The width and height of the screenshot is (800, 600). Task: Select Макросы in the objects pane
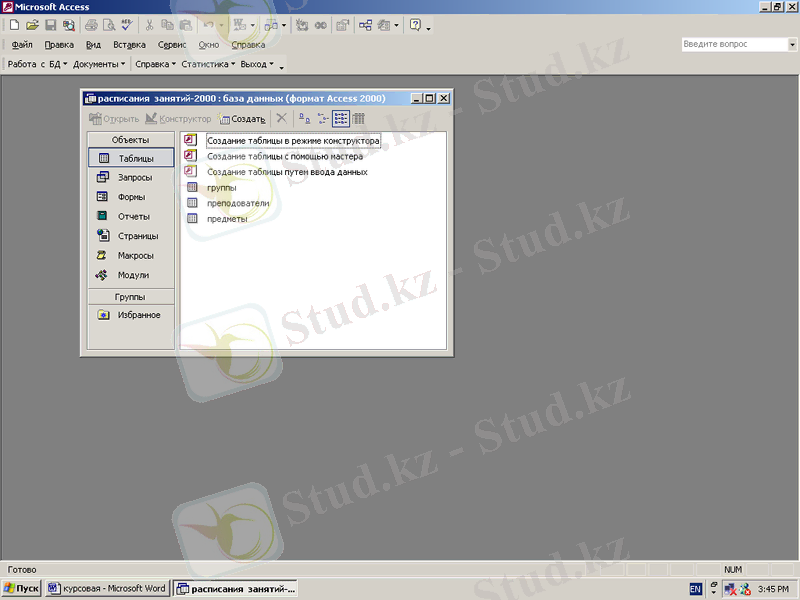(131, 255)
